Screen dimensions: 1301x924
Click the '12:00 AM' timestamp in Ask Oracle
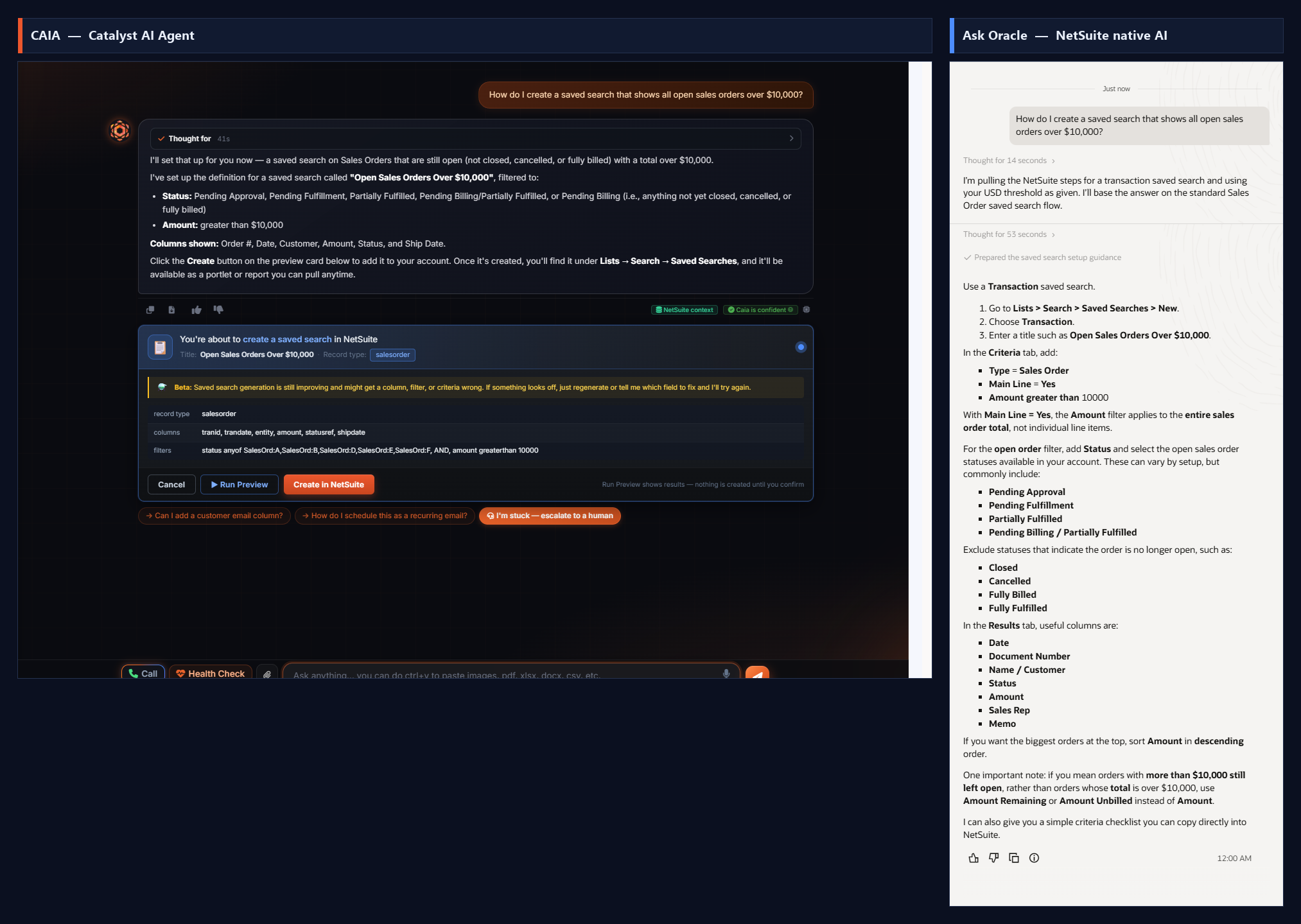click(x=1234, y=859)
